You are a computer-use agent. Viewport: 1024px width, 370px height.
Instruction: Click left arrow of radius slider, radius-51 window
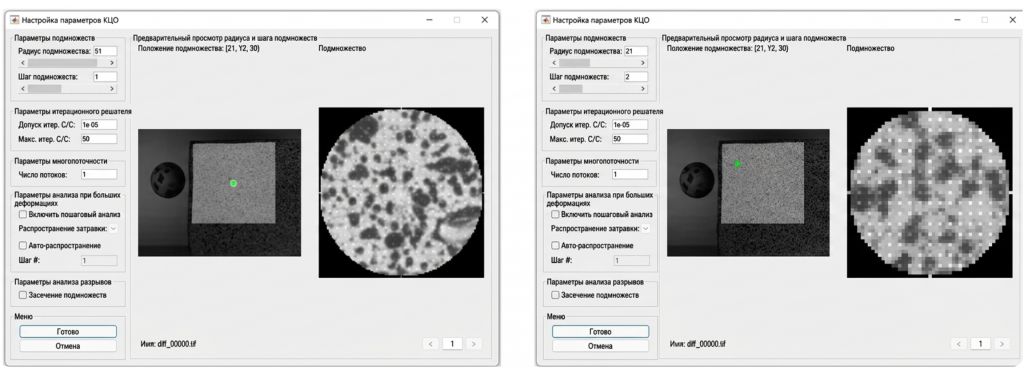(x=24, y=63)
